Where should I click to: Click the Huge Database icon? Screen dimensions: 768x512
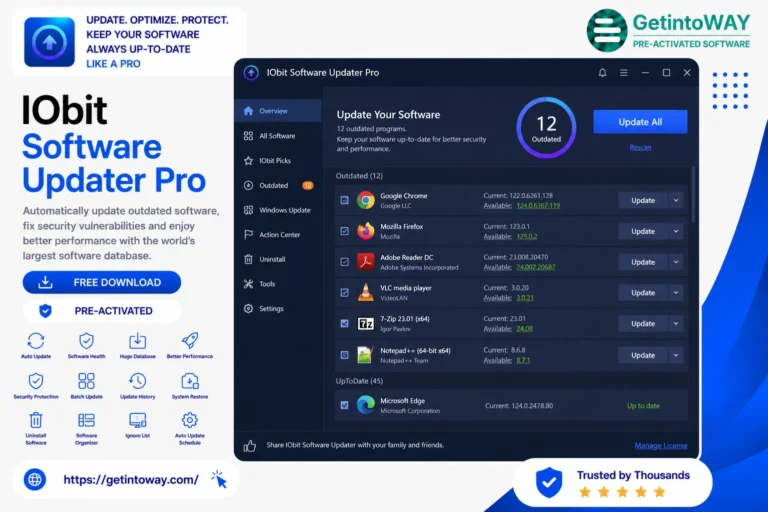[x=138, y=341]
